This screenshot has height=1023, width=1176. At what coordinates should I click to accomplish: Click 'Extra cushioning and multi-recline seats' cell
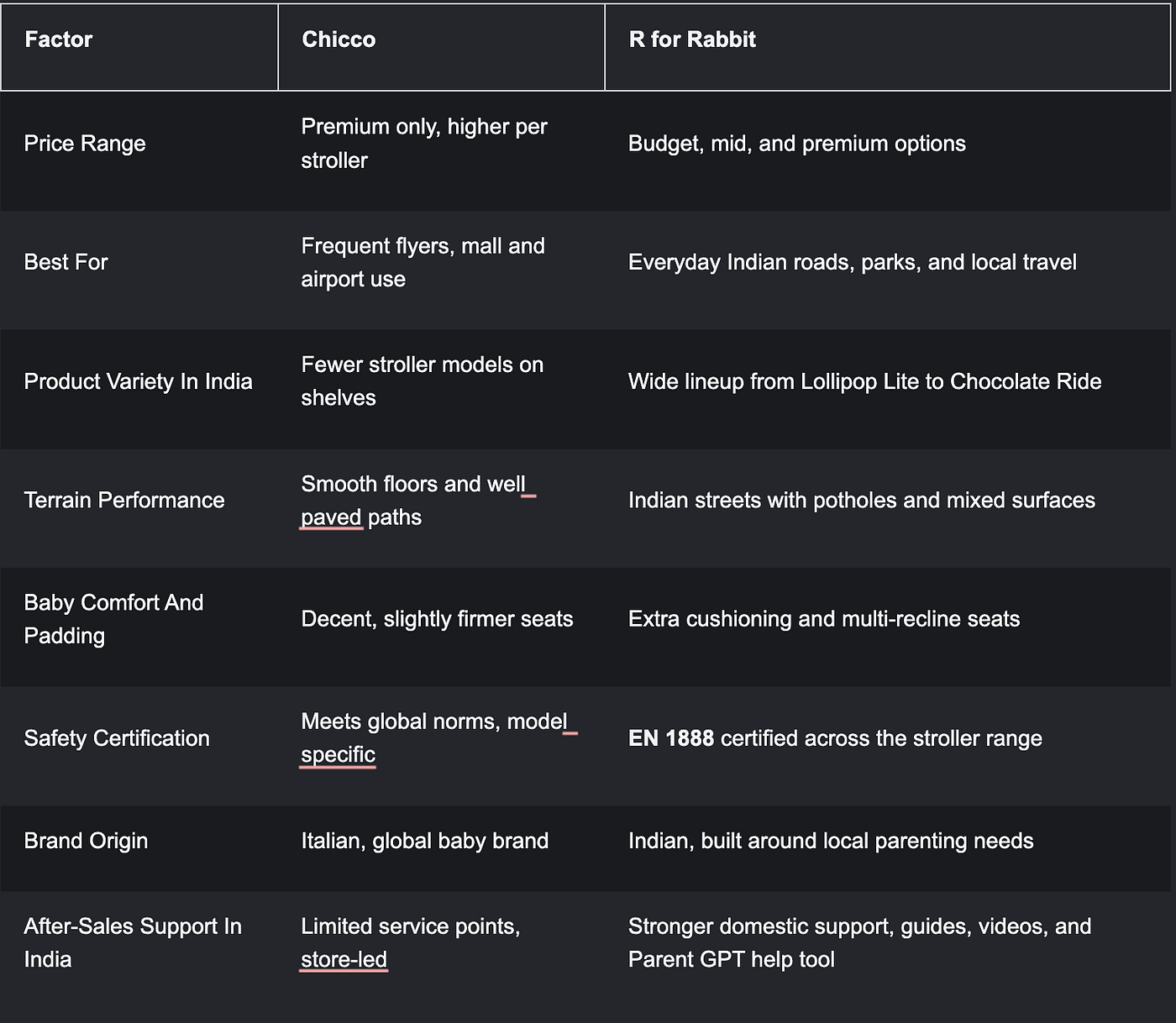pos(824,619)
